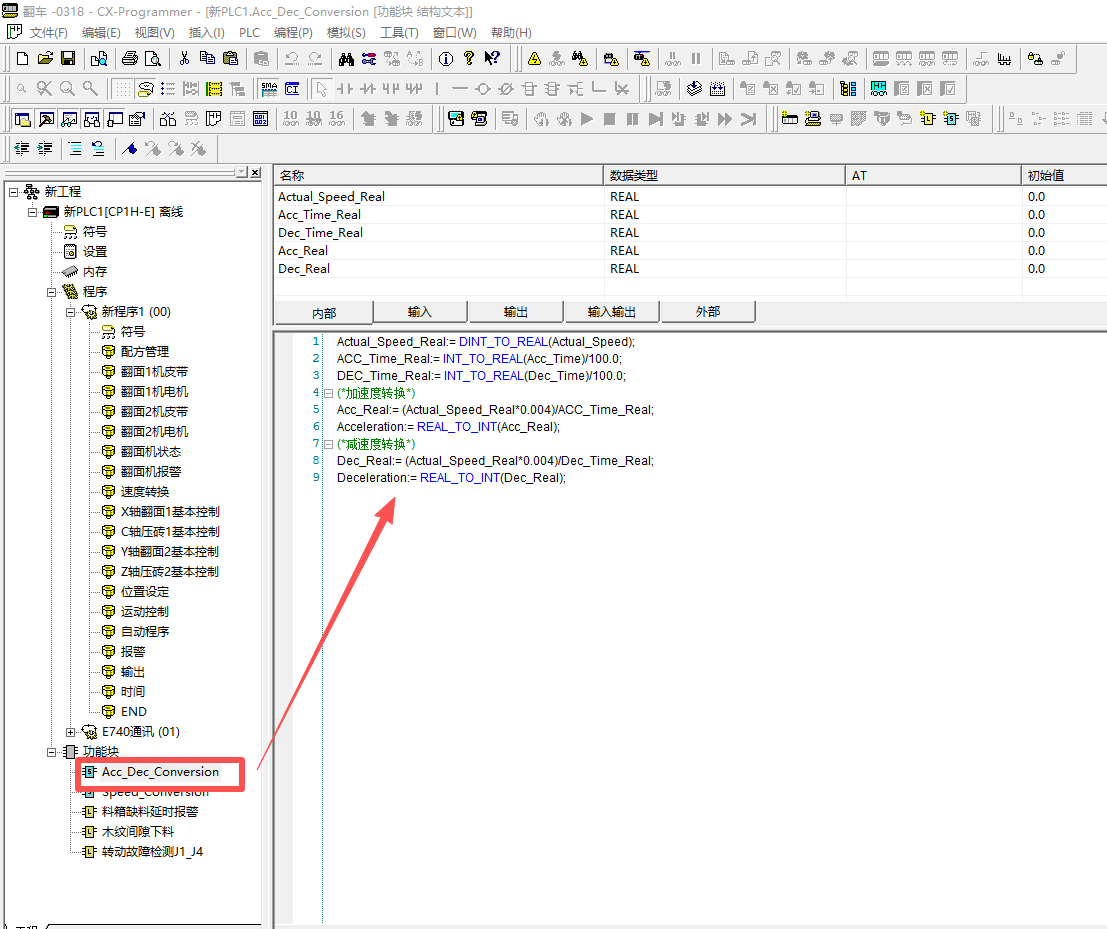Image resolution: width=1107 pixels, height=929 pixels.
Task: Toggle the output window view button
Action: tap(46, 119)
